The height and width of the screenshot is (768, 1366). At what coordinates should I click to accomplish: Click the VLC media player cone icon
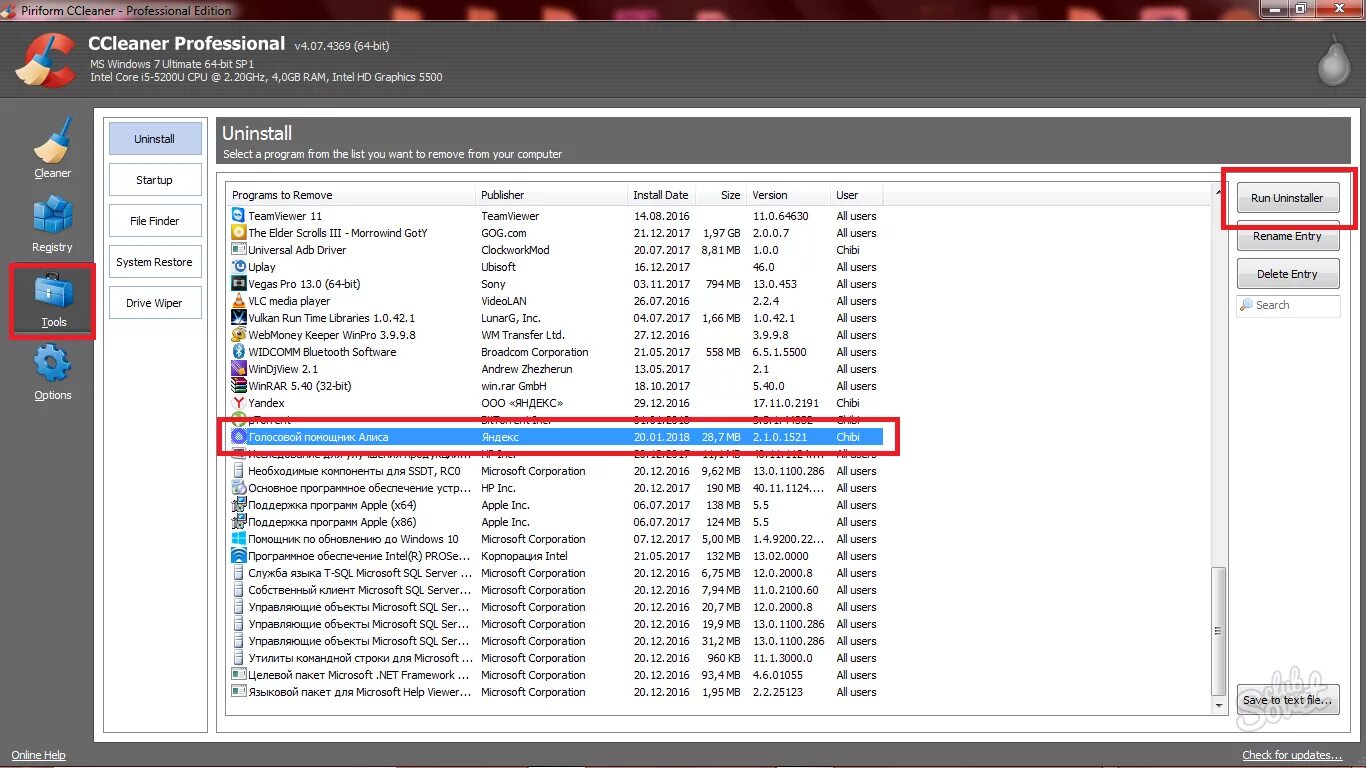pos(238,301)
